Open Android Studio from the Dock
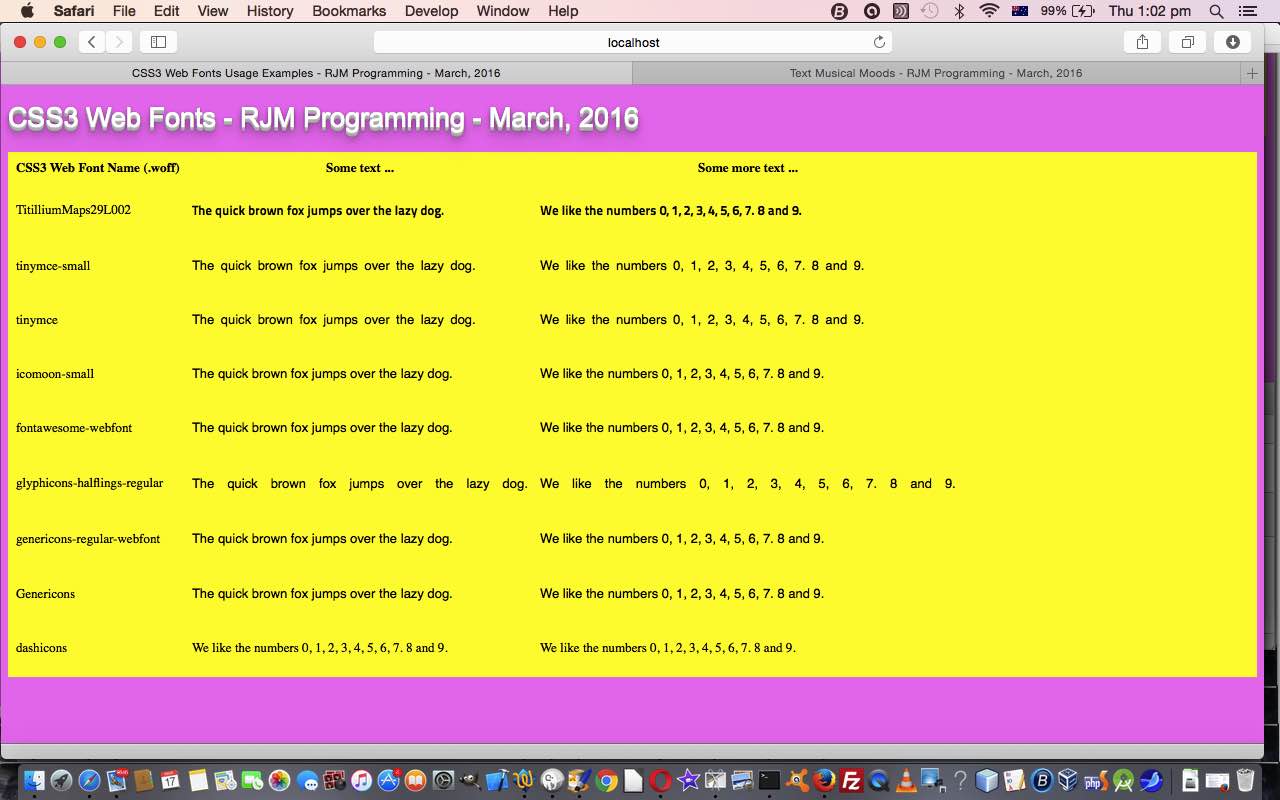Viewport: 1280px width, 800px height. (1123, 780)
